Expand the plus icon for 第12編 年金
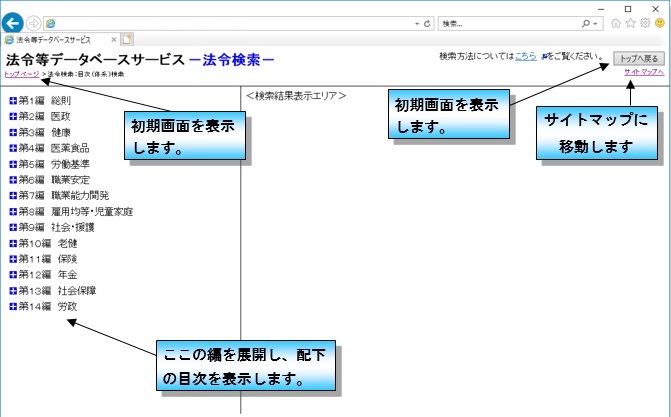This screenshot has width=671, height=417. click(x=12, y=275)
